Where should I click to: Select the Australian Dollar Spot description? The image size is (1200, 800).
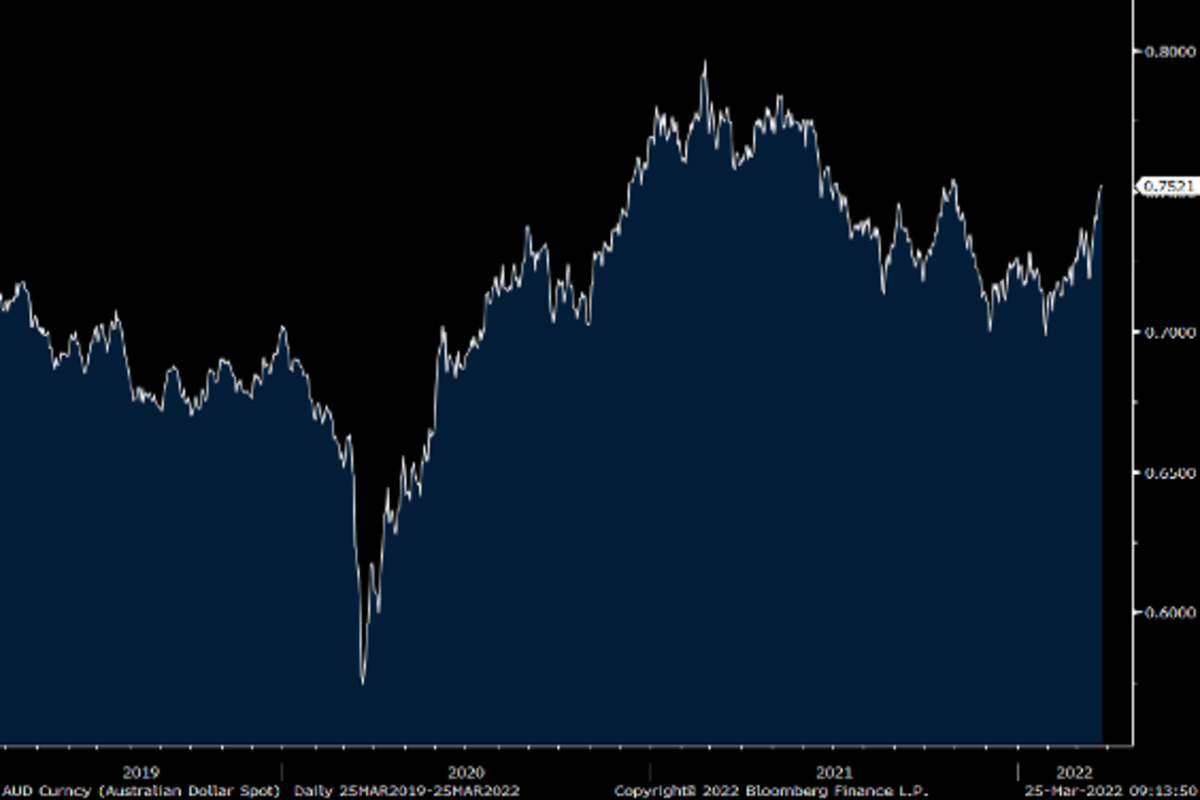coord(186,790)
